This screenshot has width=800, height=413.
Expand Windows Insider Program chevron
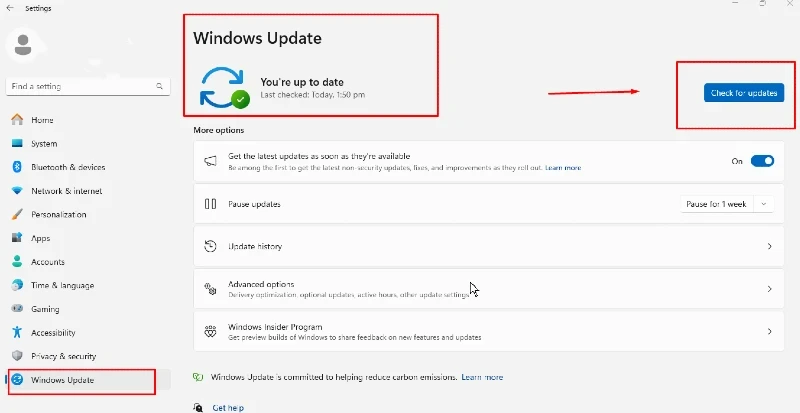pyautogui.click(x=770, y=331)
